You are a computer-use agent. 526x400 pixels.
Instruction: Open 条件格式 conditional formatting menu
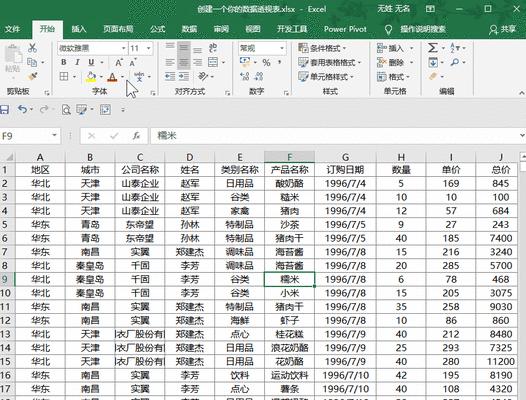tap(322, 48)
